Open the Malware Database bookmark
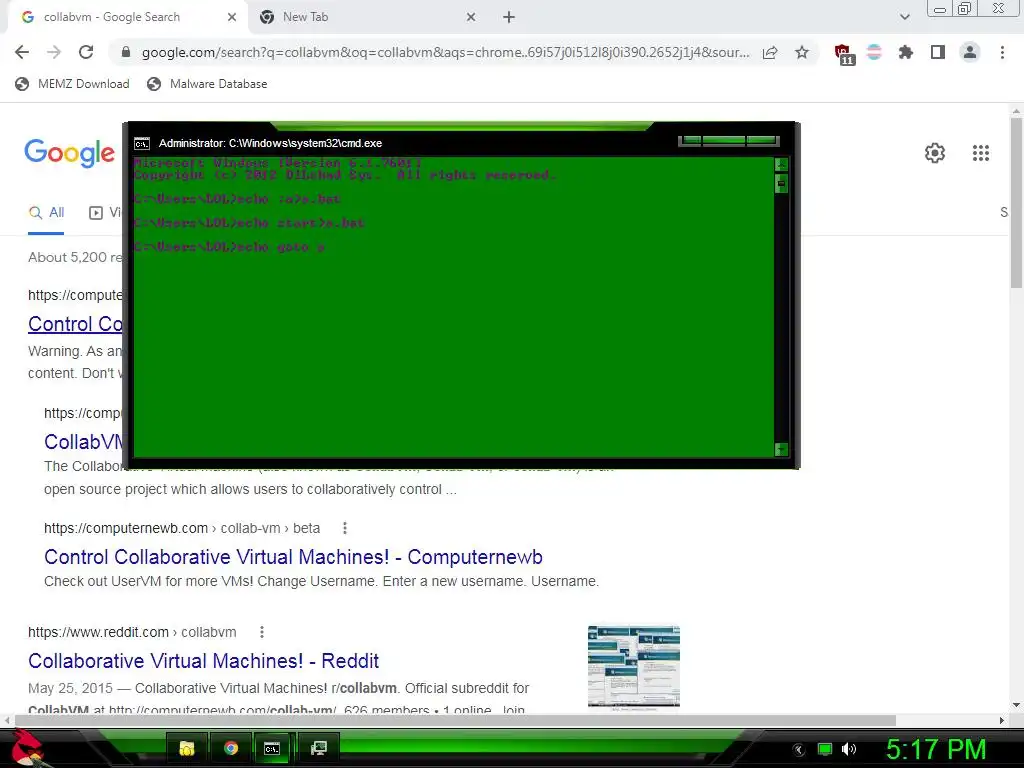 pyautogui.click(x=208, y=84)
